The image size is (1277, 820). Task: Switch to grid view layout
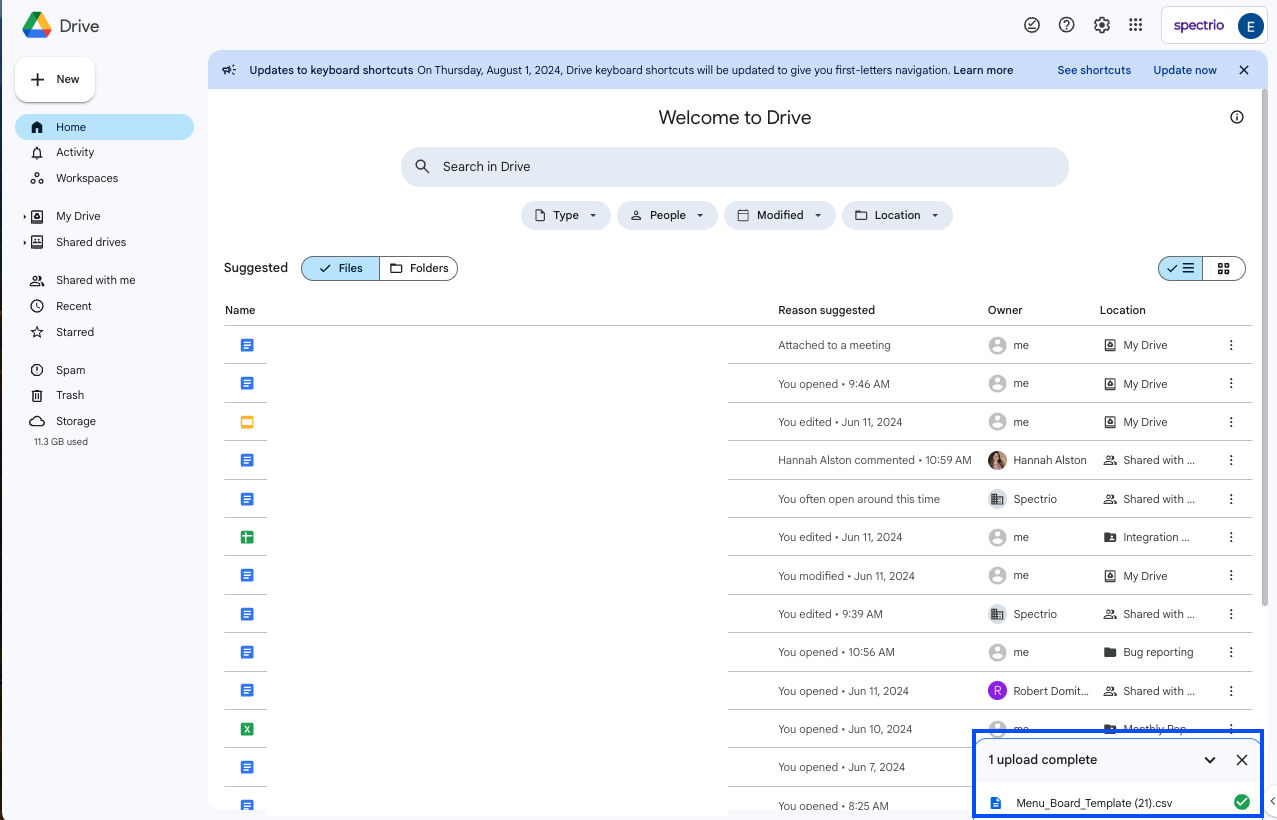point(1224,268)
